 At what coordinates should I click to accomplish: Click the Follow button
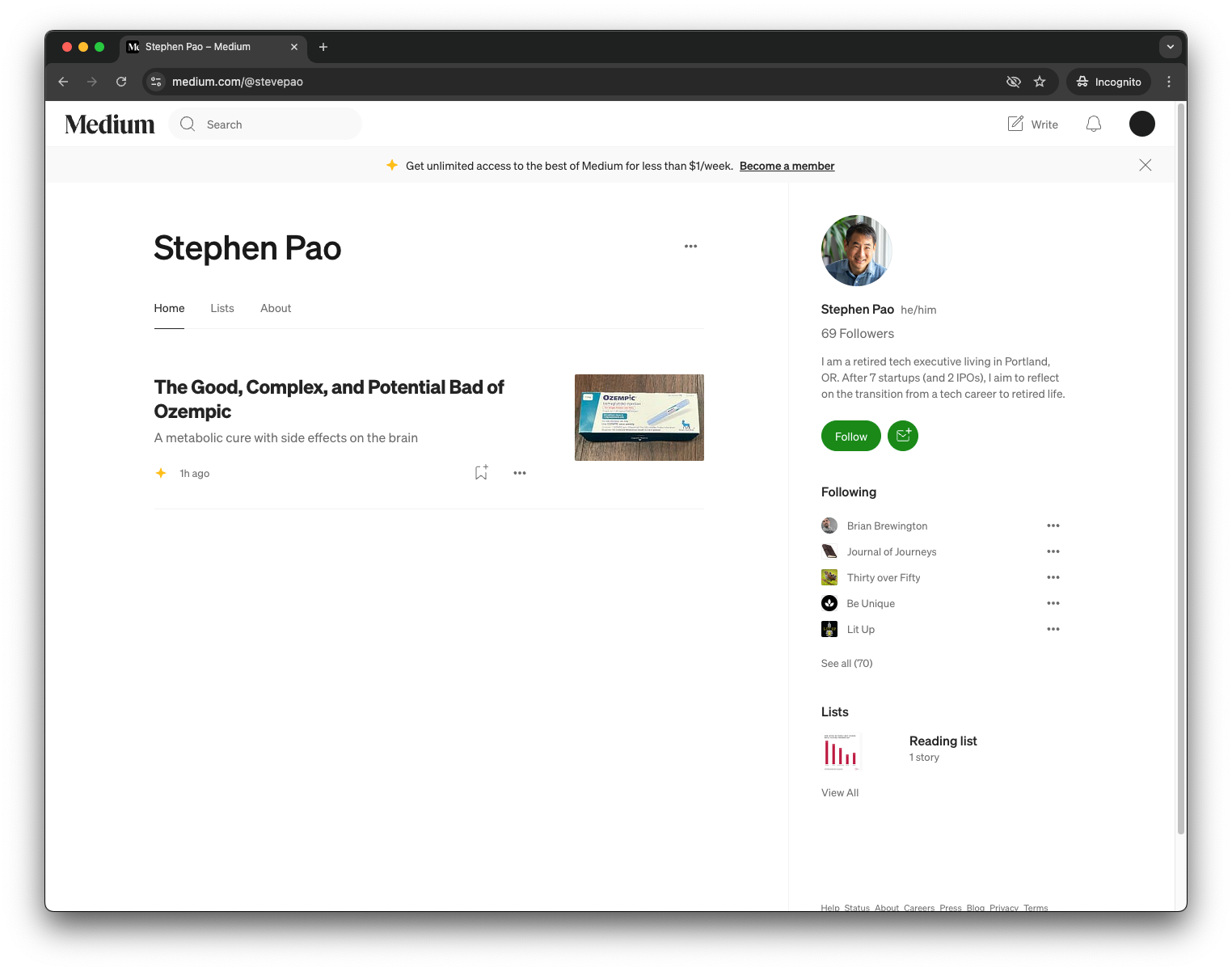[x=851, y=436]
